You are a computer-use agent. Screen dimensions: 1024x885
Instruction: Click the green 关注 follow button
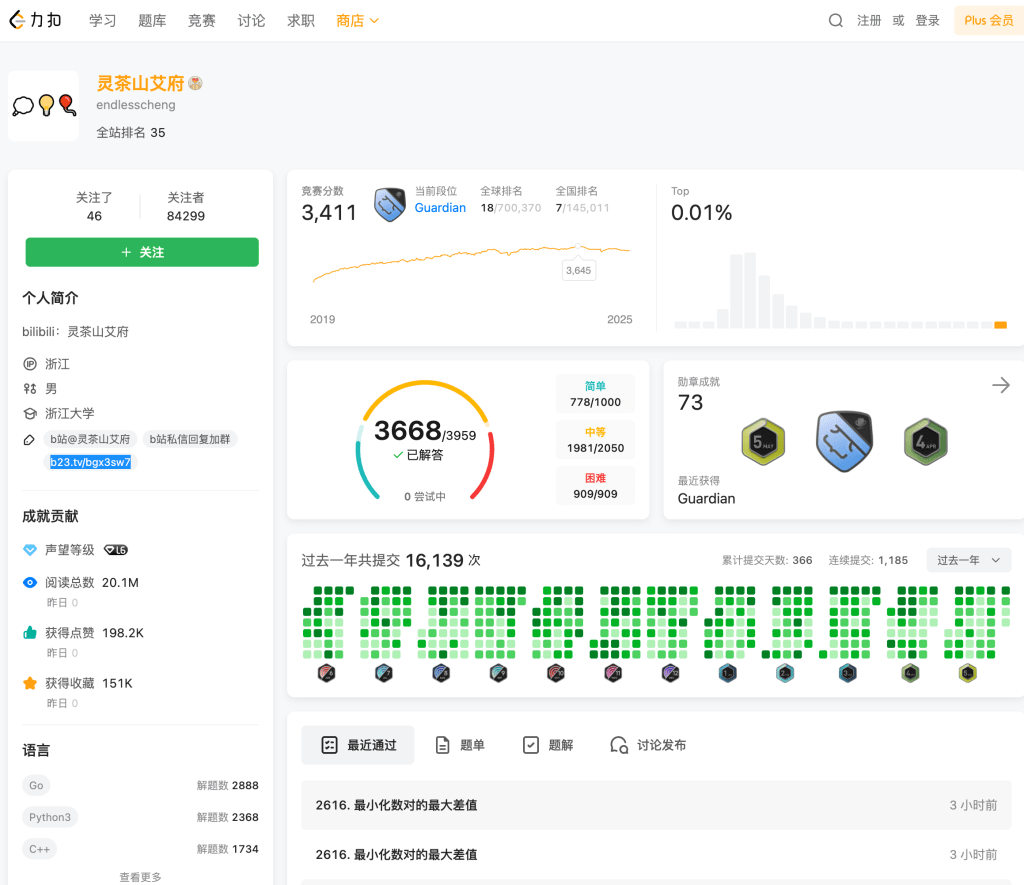tap(142, 253)
